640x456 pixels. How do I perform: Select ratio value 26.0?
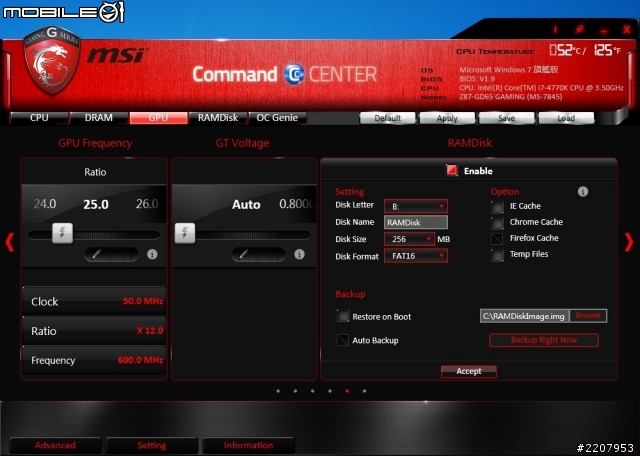tap(147, 204)
